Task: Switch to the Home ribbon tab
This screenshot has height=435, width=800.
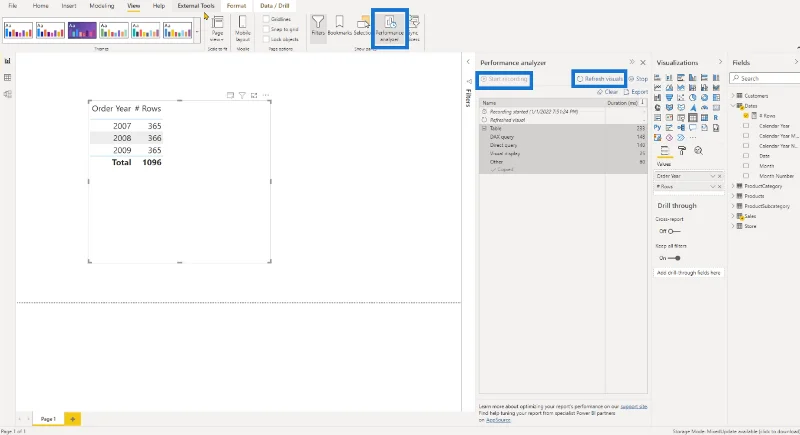Action: [40, 6]
